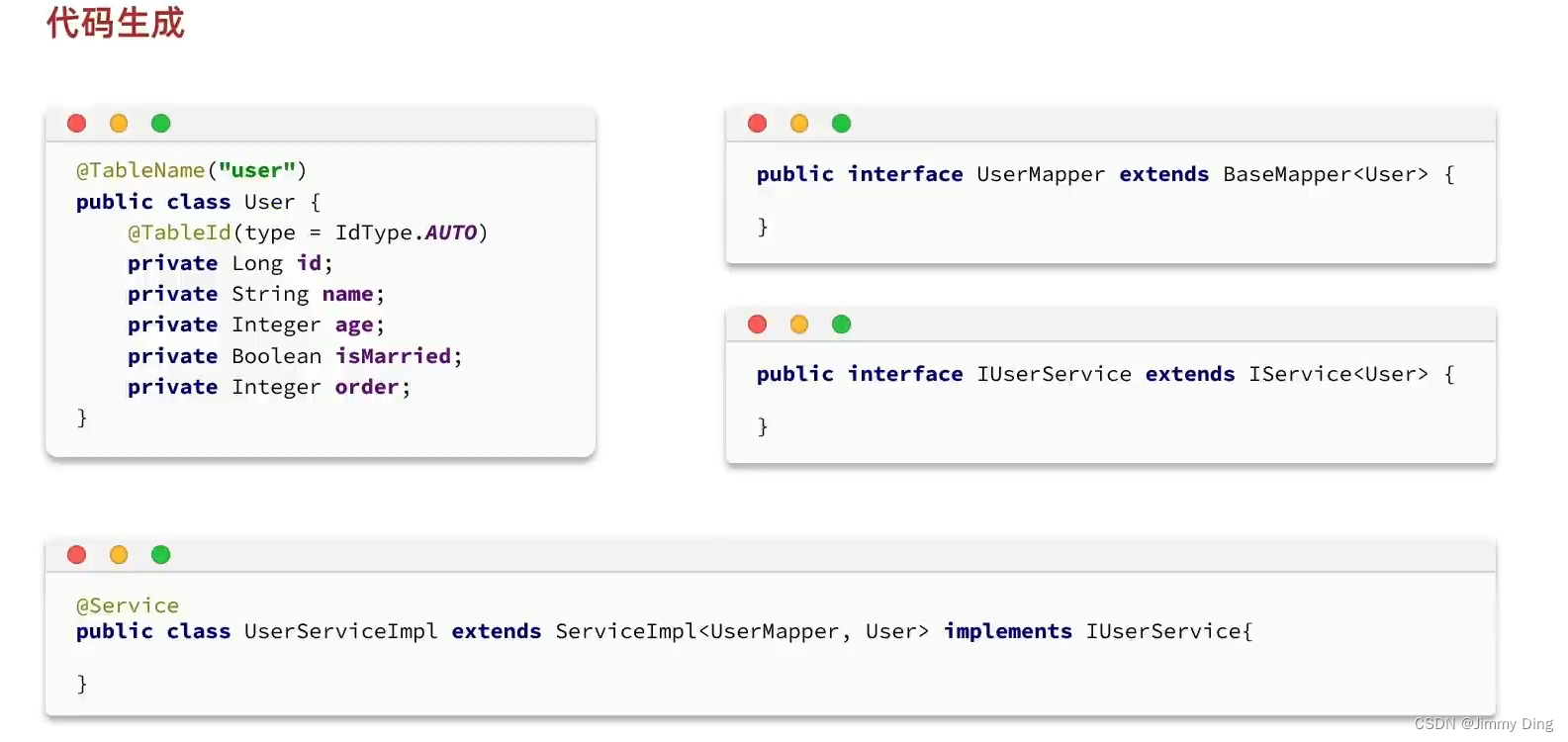Click closing brace of User class
The height and width of the screenshot is (742, 1568).
coord(82,417)
